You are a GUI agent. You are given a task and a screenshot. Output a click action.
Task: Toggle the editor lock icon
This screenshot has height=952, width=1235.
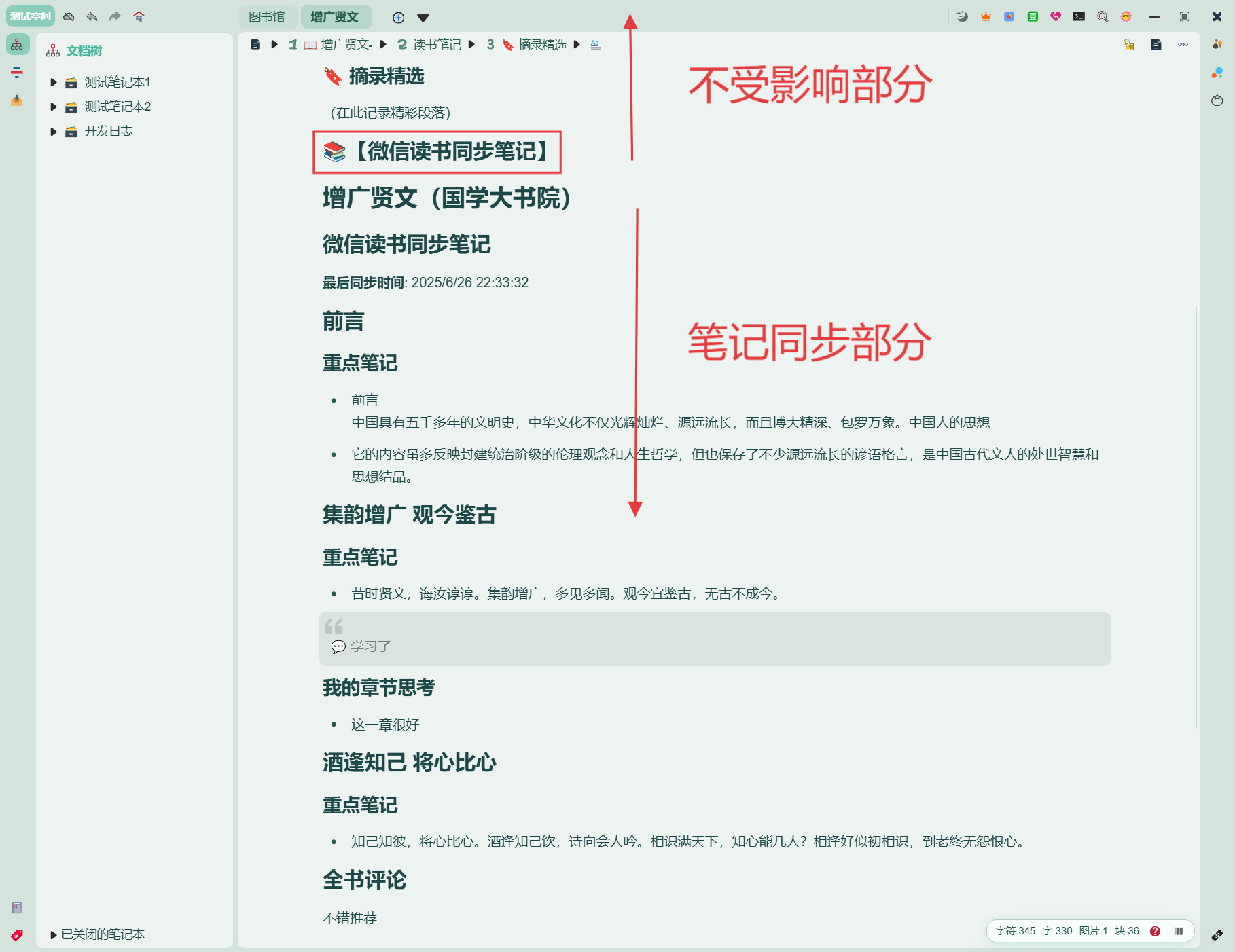tap(1129, 45)
